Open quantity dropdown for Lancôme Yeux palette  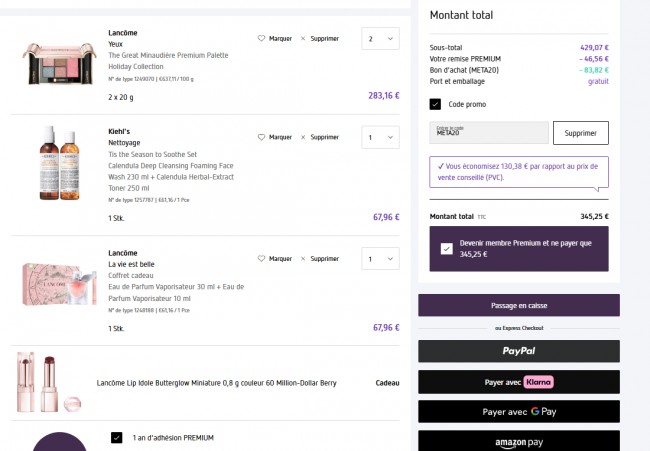[x=380, y=39]
